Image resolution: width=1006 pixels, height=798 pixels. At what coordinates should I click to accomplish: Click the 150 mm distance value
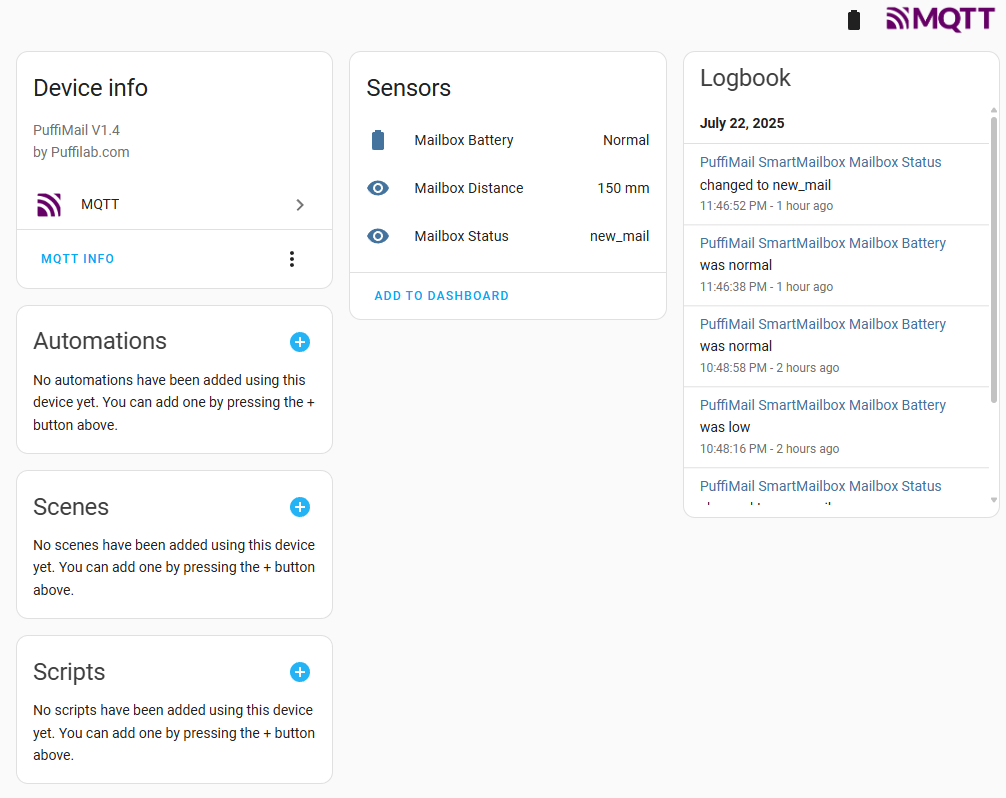(x=623, y=188)
